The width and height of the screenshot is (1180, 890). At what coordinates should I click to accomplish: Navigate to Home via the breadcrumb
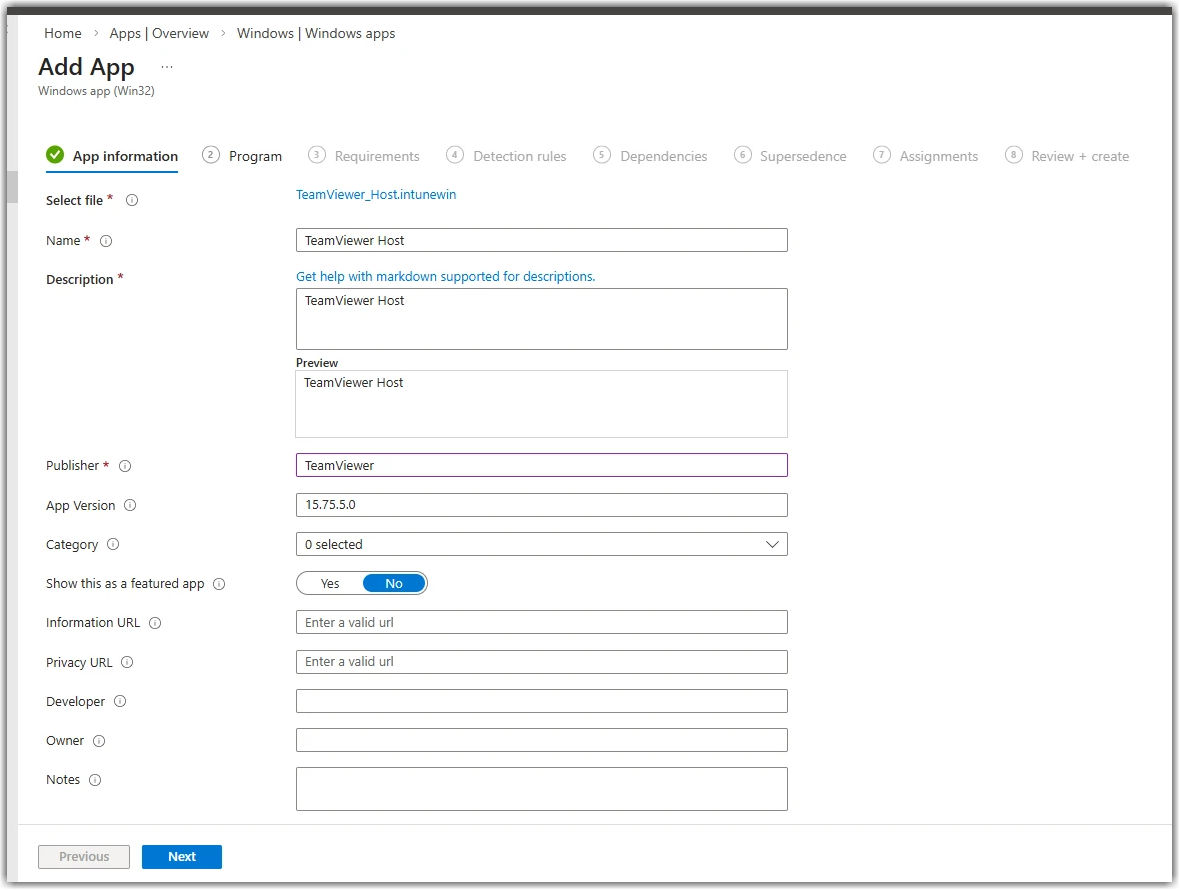pyautogui.click(x=62, y=33)
